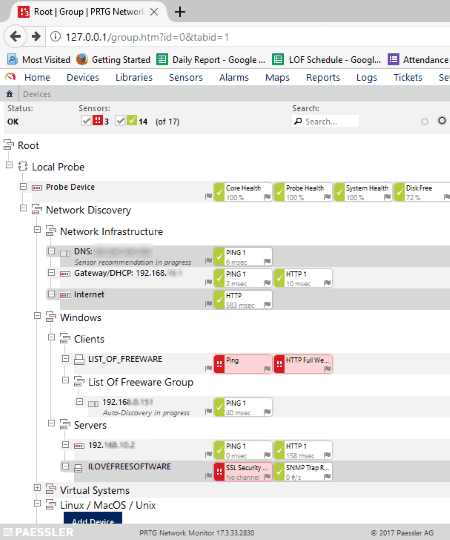Select the small circle view size option

pyautogui.click(x=425, y=121)
